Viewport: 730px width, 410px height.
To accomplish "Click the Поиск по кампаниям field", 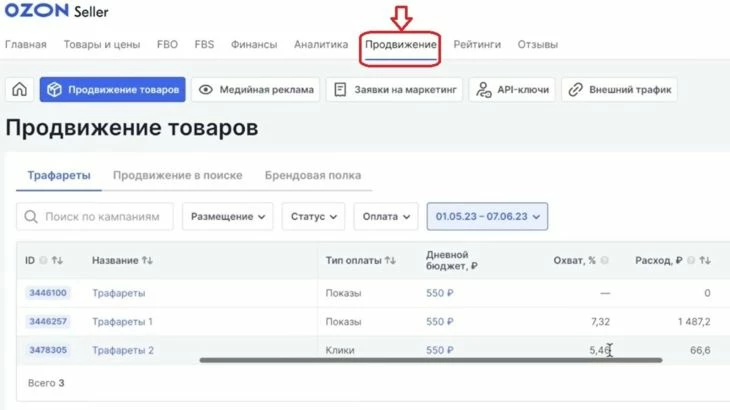I will (95, 216).
